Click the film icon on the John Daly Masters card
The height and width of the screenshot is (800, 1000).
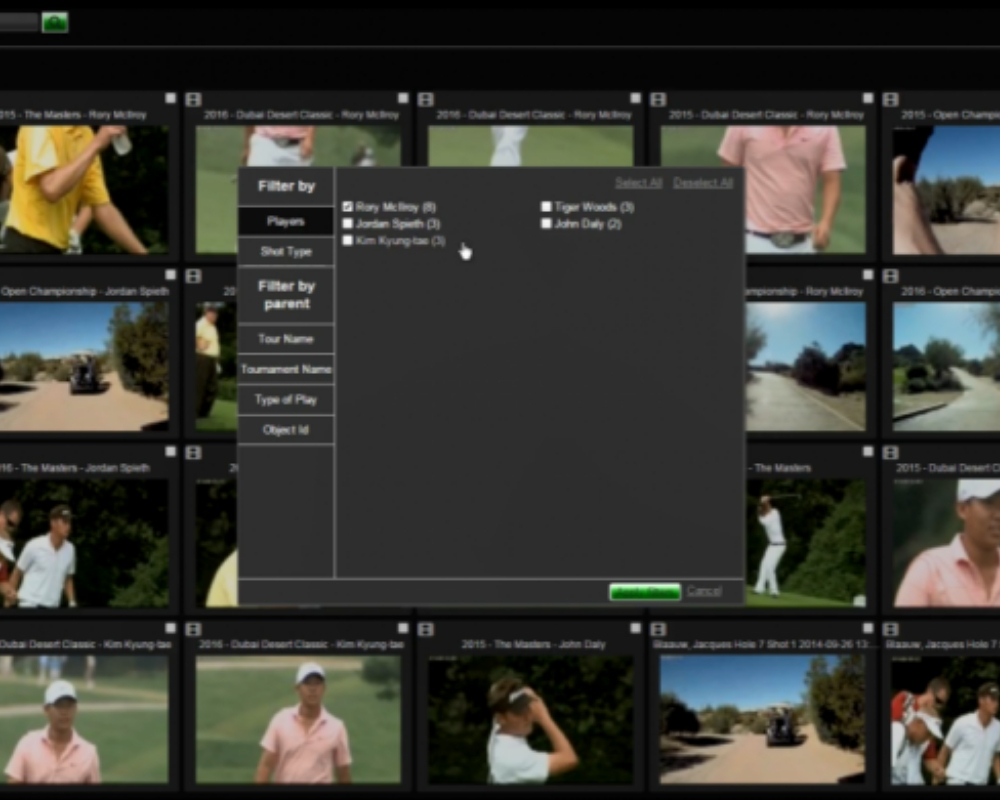425,630
